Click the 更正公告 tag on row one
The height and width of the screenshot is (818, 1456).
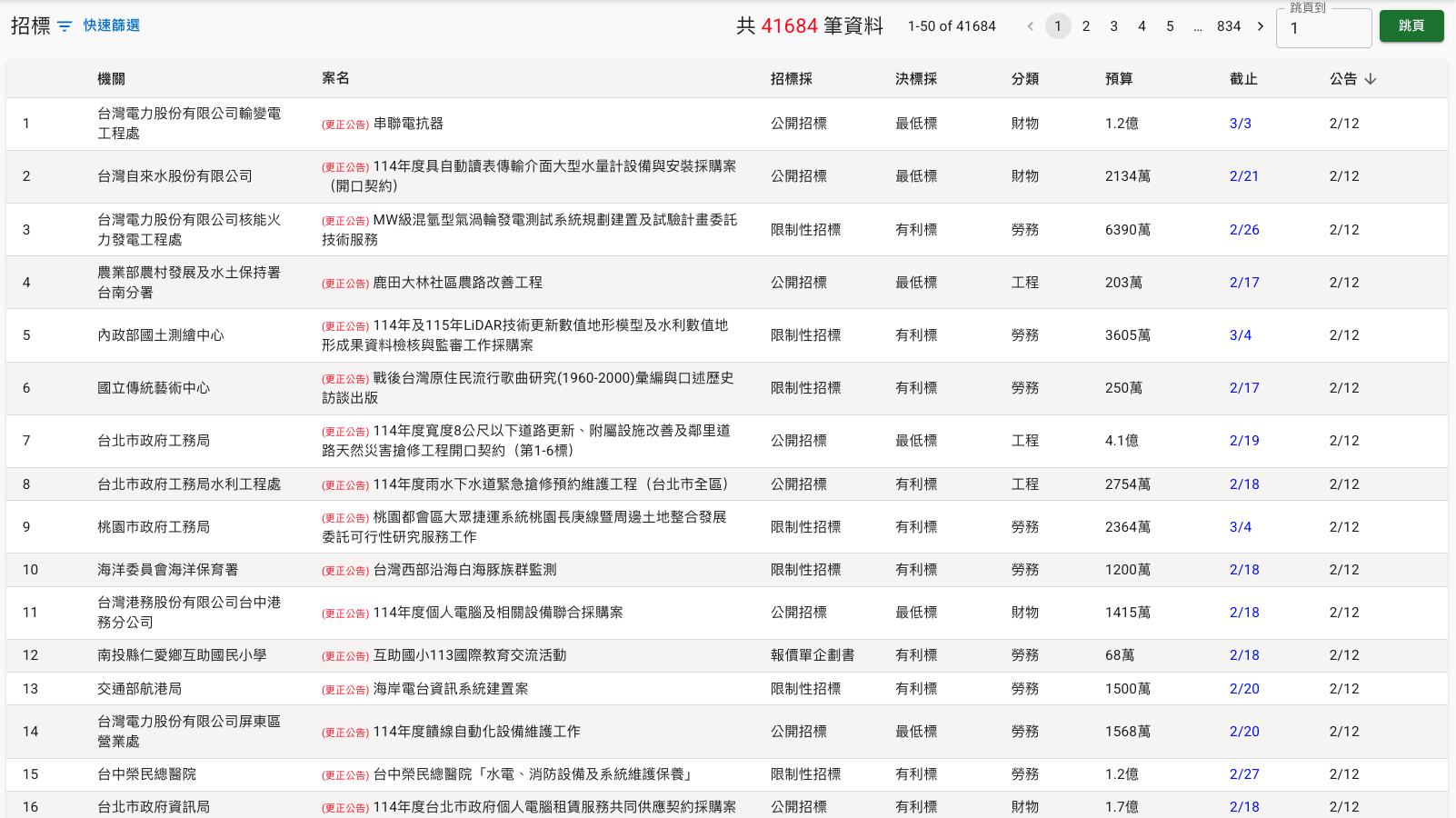(x=344, y=124)
